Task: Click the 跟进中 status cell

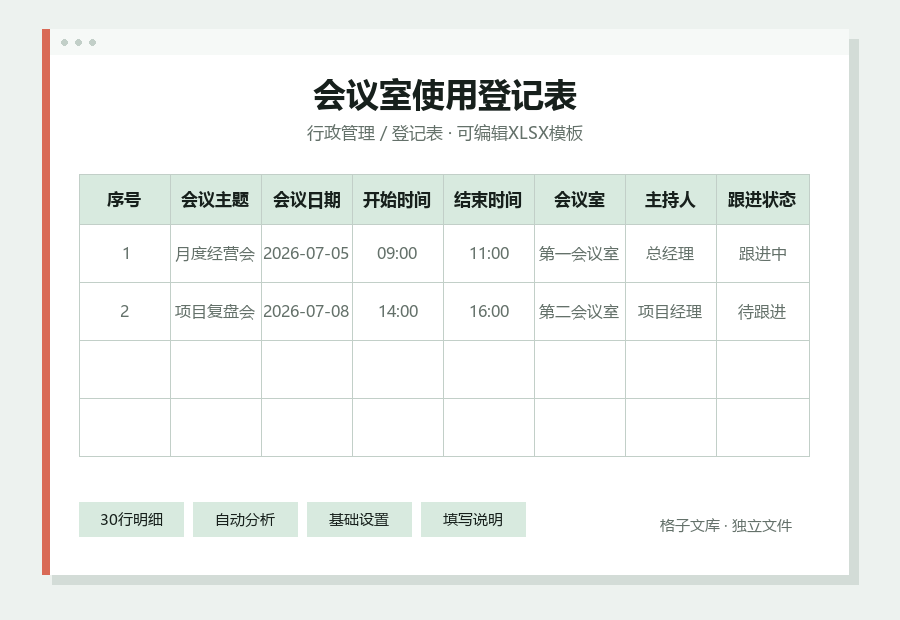Action: coord(763,254)
